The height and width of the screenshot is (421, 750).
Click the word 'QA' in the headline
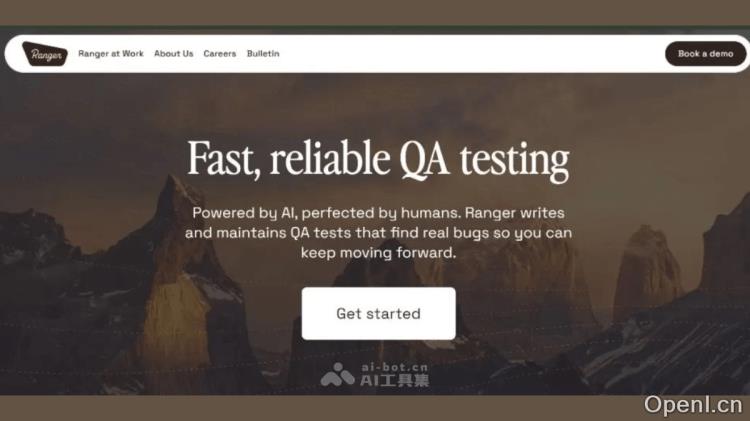pos(424,160)
